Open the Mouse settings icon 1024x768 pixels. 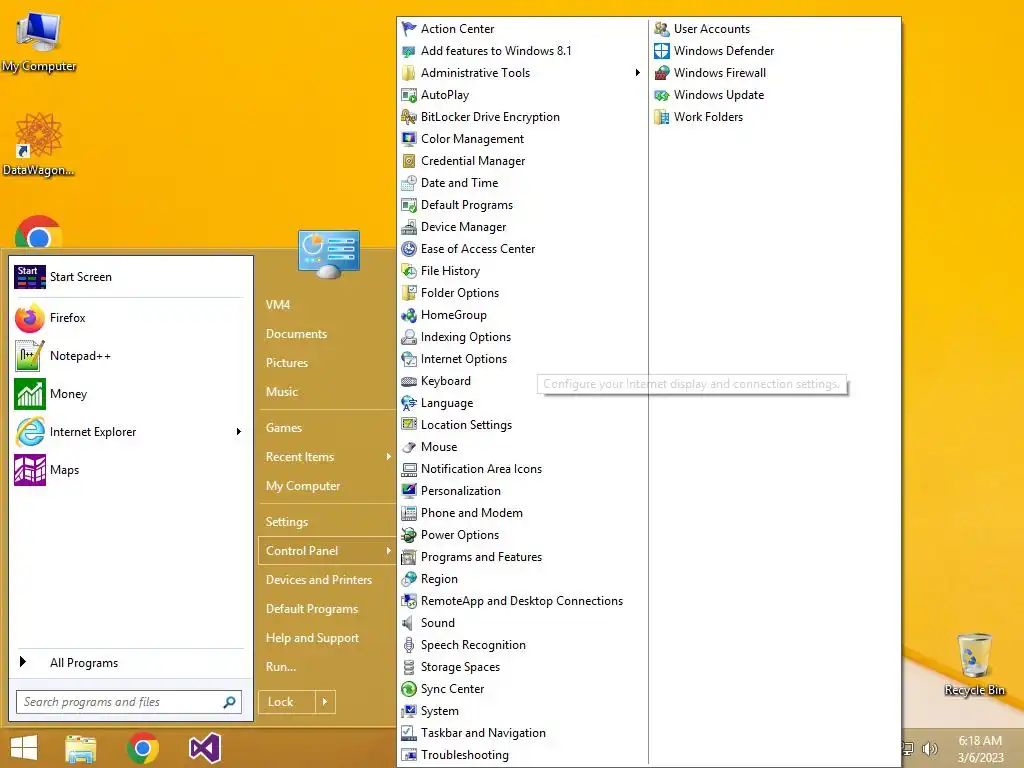click(409, 447)
